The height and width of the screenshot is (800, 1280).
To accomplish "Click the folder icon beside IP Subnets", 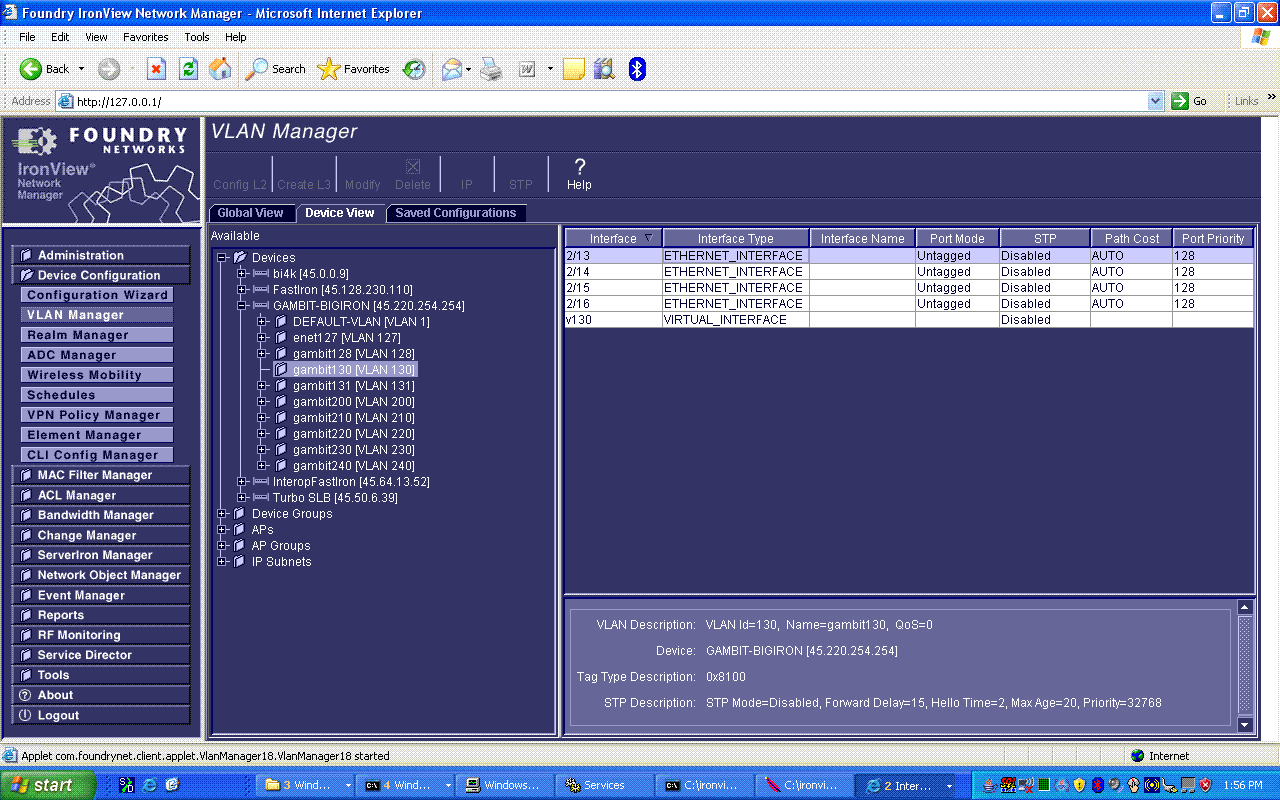I will [x=239, y=562].
